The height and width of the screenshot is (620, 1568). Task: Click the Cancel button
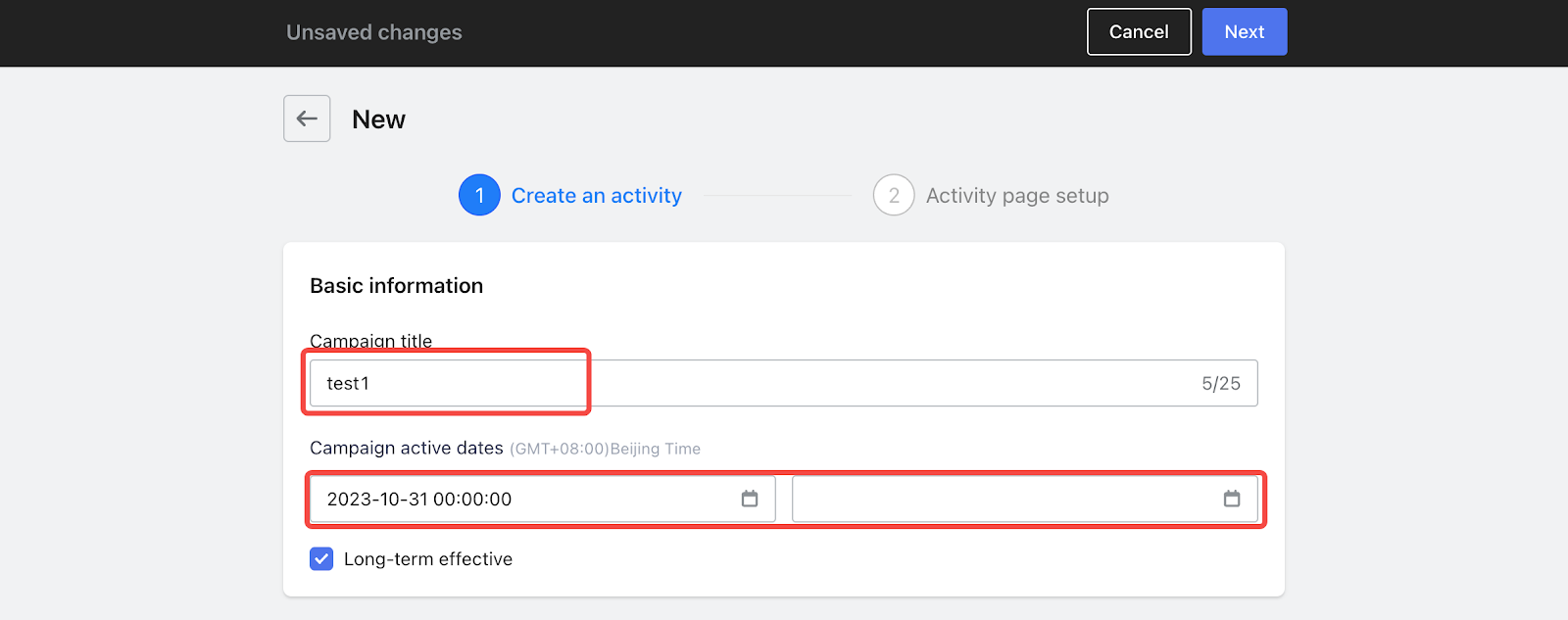(1139, 31)
